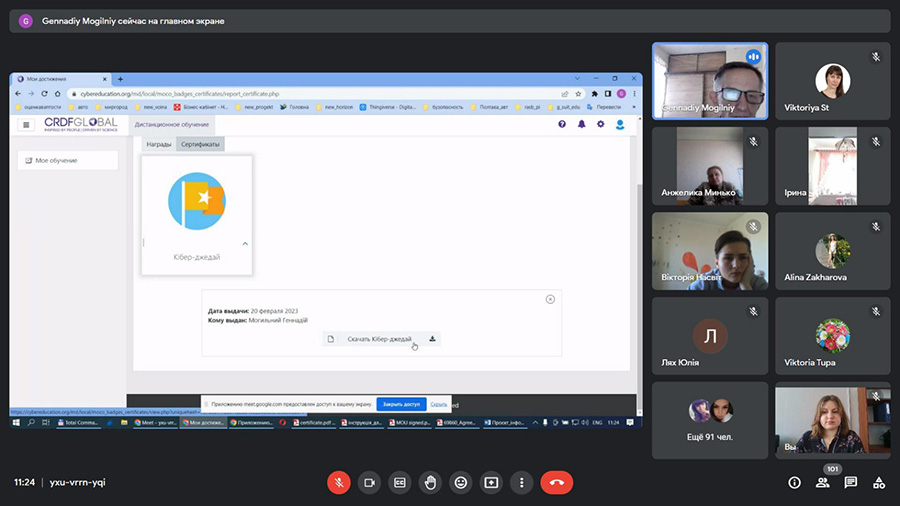Open the chat with everyone panel
The height and width of the screenshot is (506, 900).
coord(851,482)
